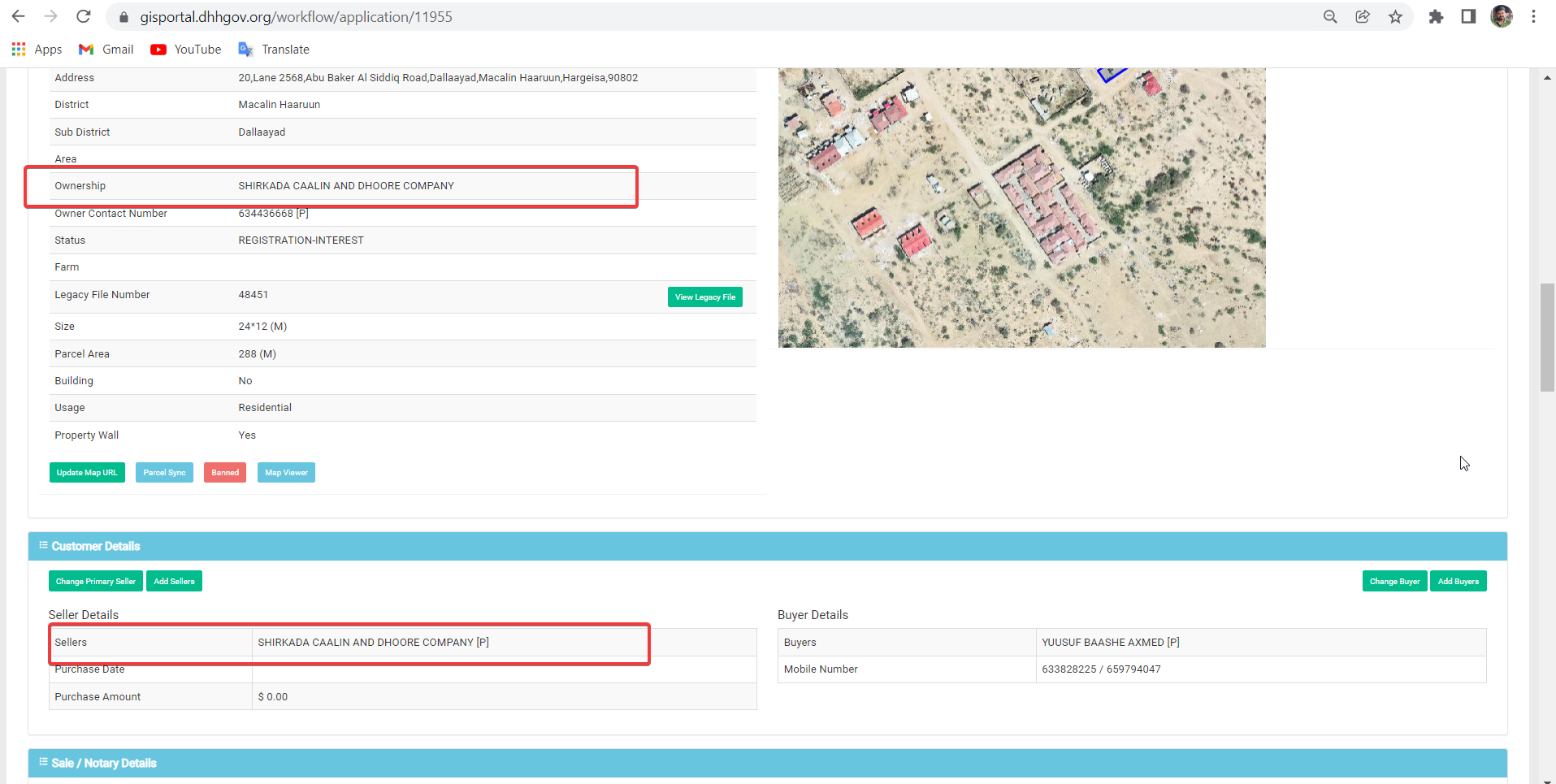Open the zoom magnifier icon in address bar

click(1330, 16)
